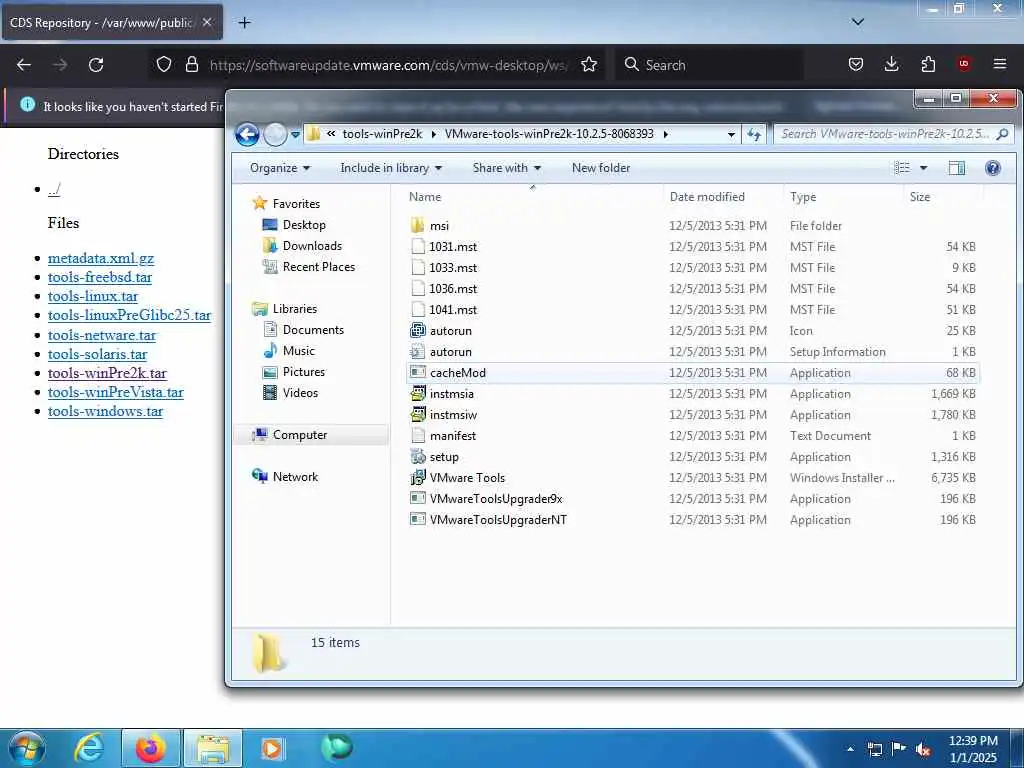The height and width of the screenshot is (768, 1024).
Task: Open the Firefox extensions puzzle icon
Action: tap(928, 64)
